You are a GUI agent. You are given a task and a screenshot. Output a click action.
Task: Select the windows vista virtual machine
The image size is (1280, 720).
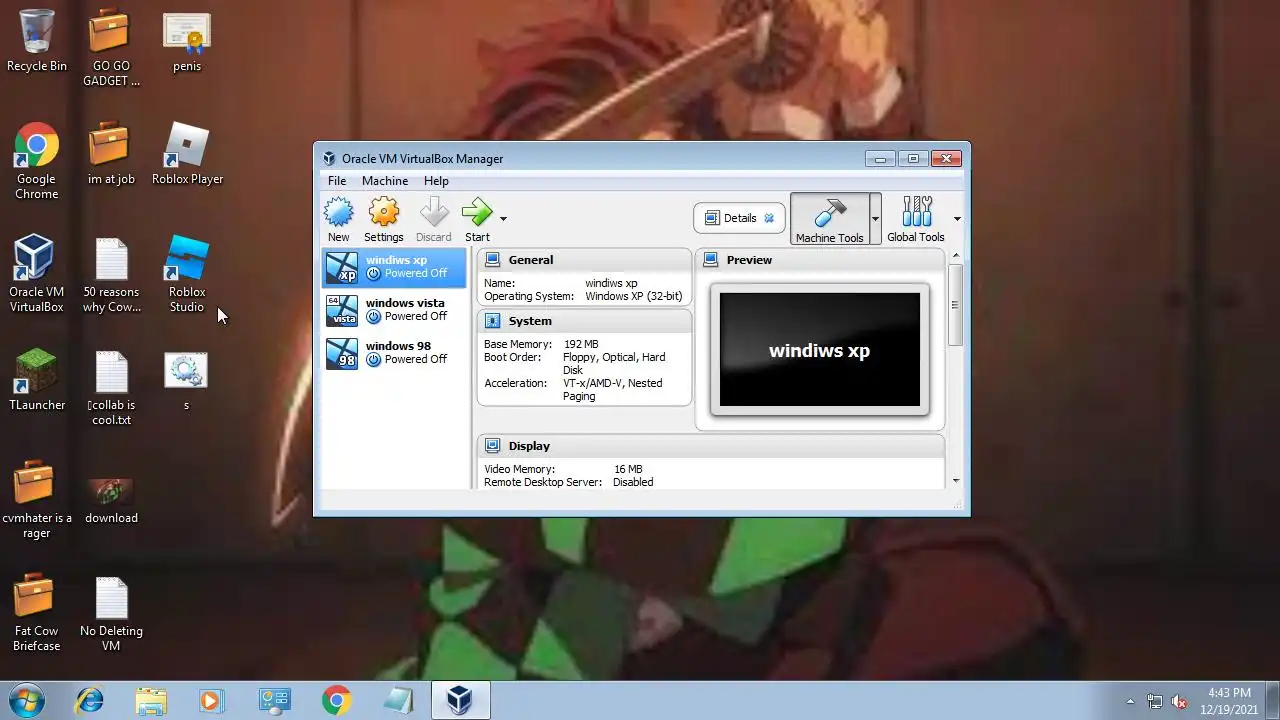point(394,310)
